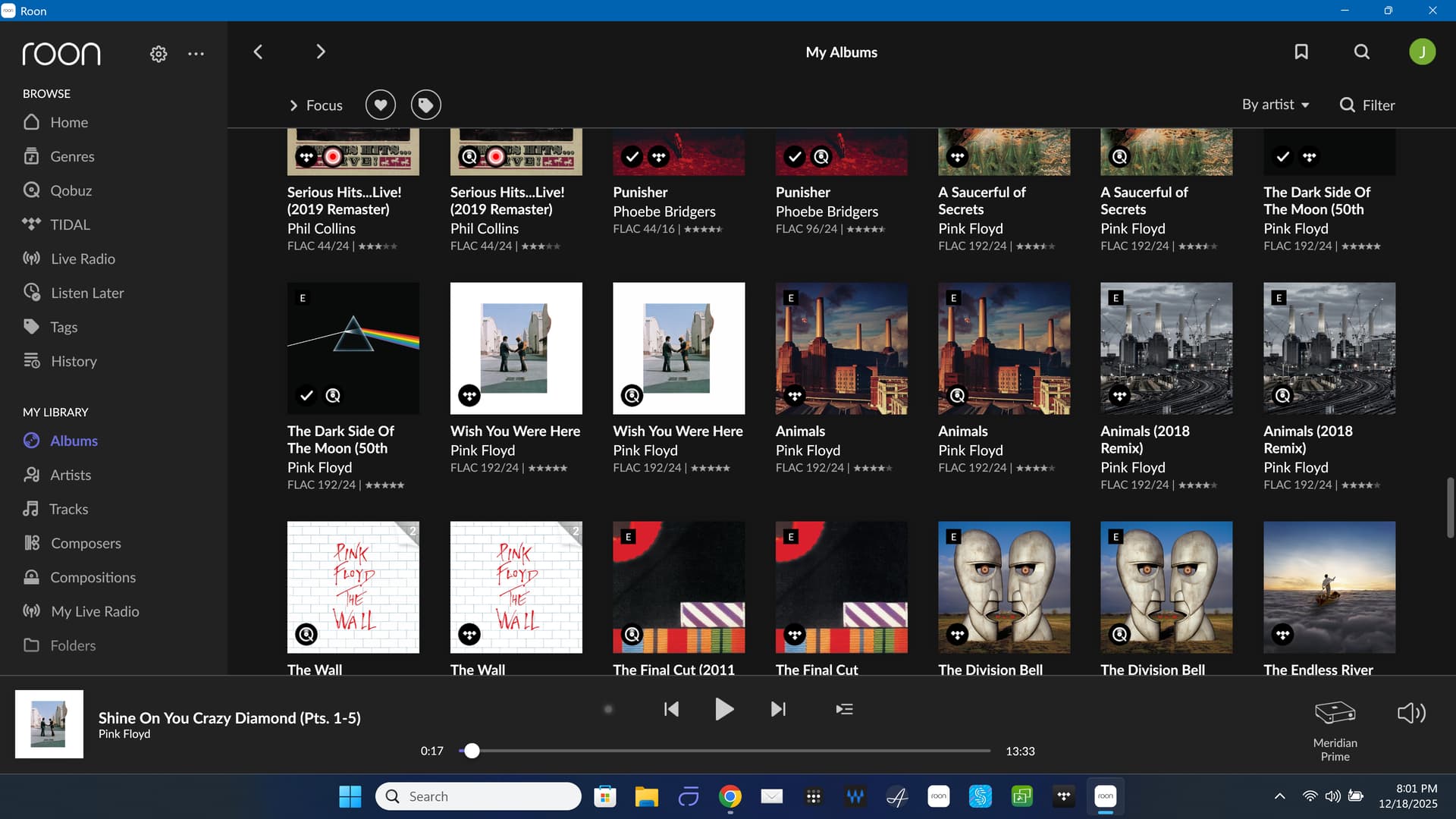The height and width of the screenshot is (819, 1456).
Task: Open the play queue icon
Action: tap(844, 709)
